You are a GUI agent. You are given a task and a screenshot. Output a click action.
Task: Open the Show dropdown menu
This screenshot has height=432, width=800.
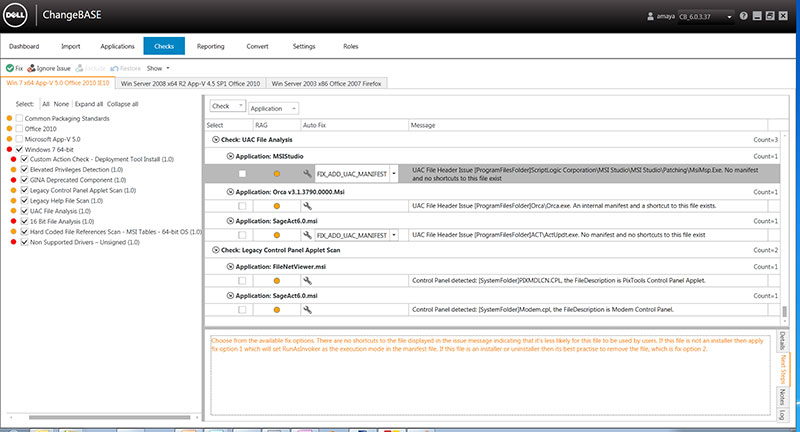(x=158, y=68)
